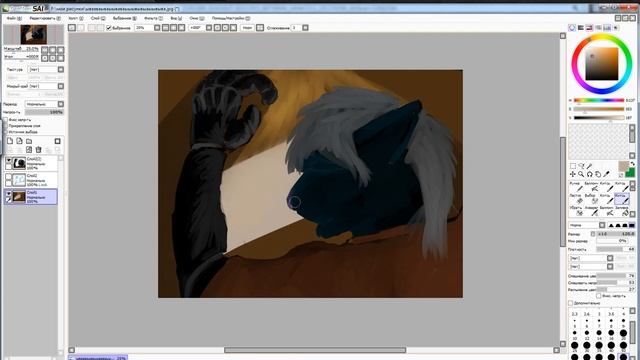
Task: Click the green background color swatch
Action: click(x=631, y=173)
